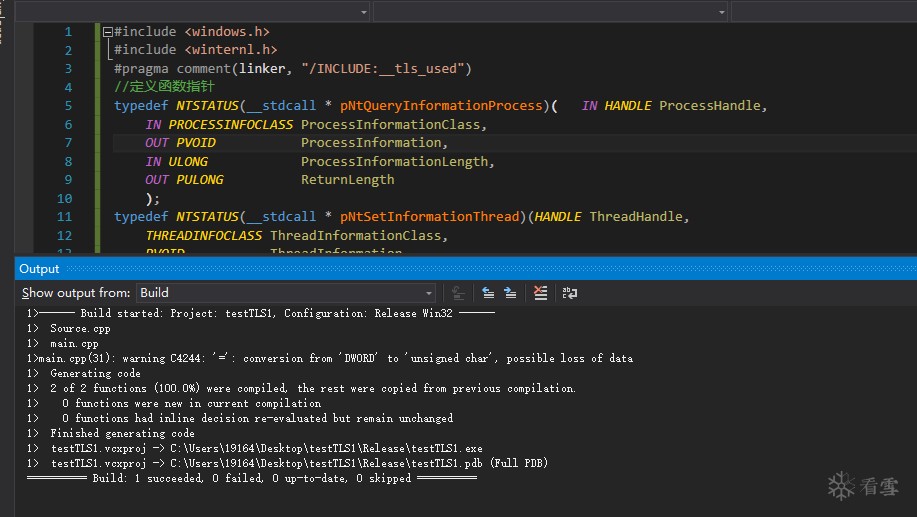The width and height of the screenshot is (917, 517).
Task: Click line number 5 in the gutter
Action: coord(68,106)
